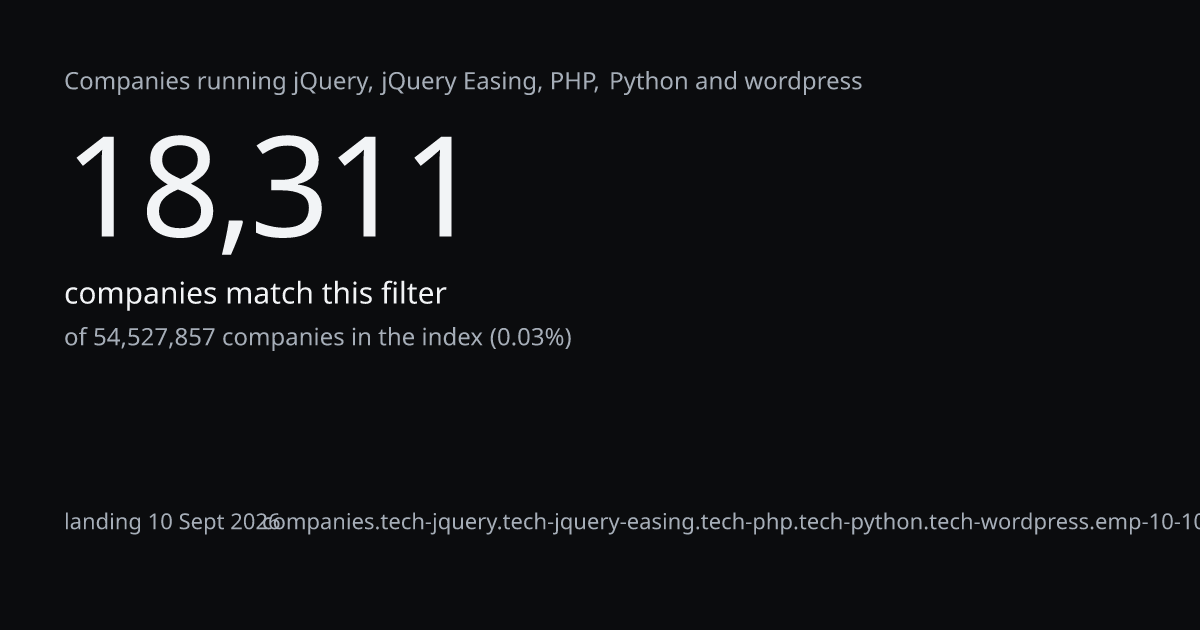
Task: Click the "Companies running" heading text
Action: tap(176, 82)
